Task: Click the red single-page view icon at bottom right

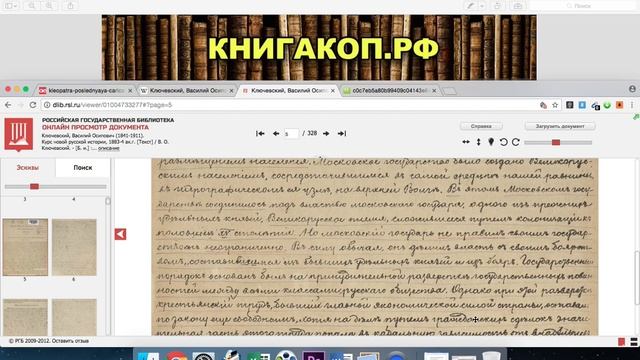Action: click(622, 342)
